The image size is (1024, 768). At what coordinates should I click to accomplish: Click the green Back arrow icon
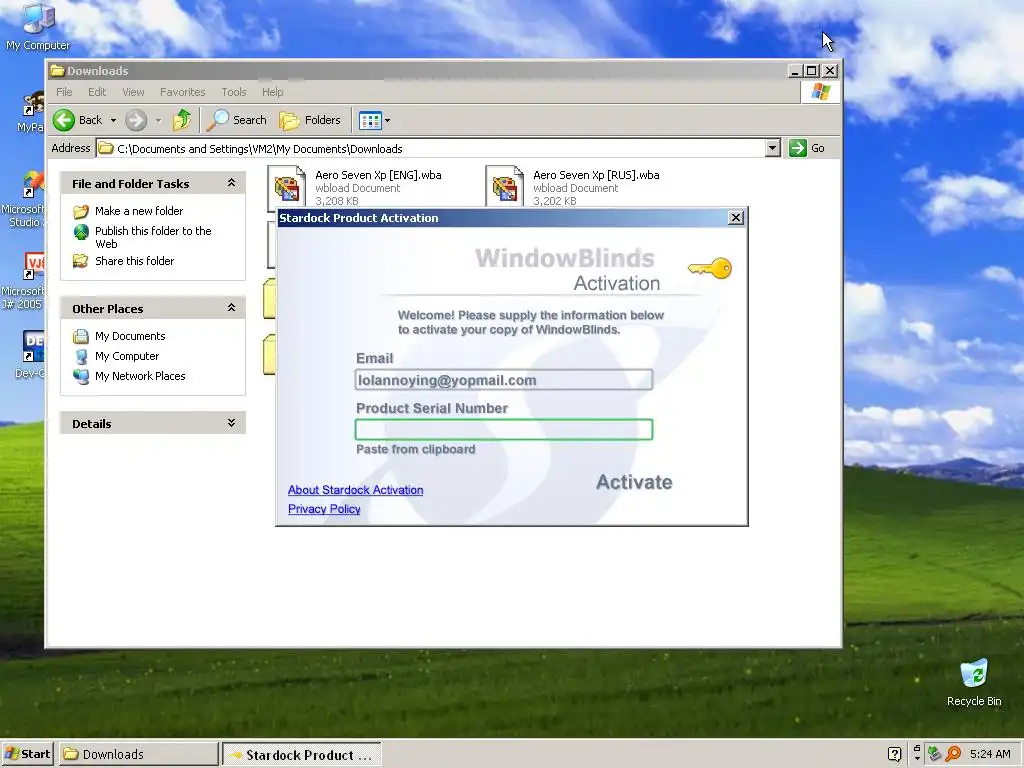(x=64, y=120)
